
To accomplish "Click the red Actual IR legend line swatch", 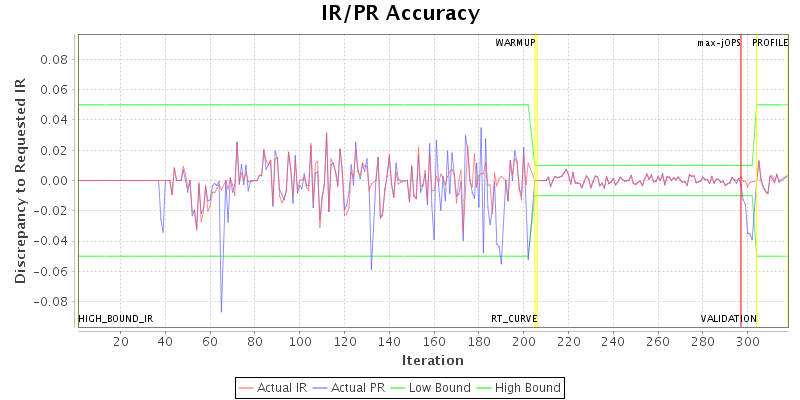I will point(247,387).
